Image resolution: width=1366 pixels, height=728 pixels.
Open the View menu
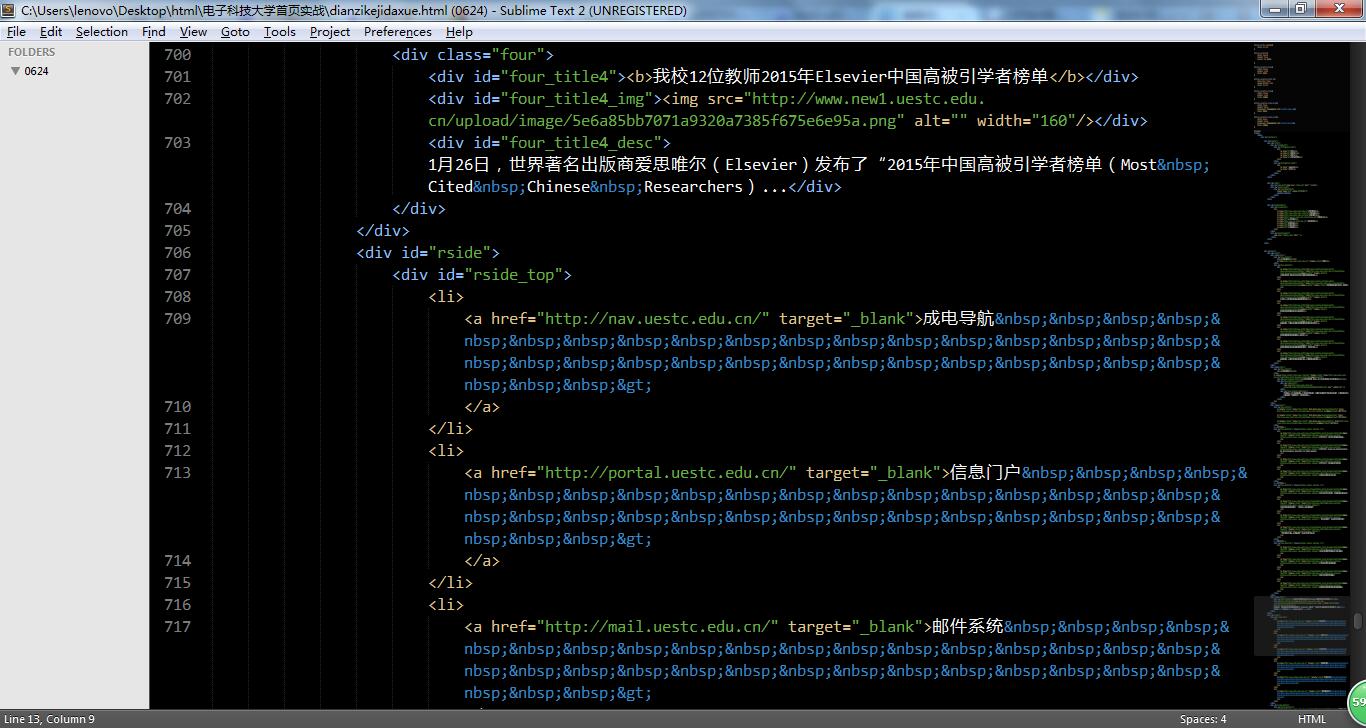193,31
